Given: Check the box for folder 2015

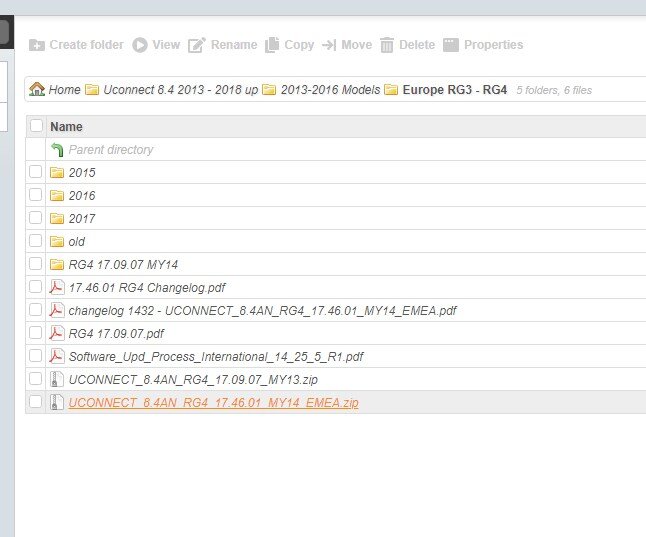Looking at the screenshot, I should pos(35,171).
